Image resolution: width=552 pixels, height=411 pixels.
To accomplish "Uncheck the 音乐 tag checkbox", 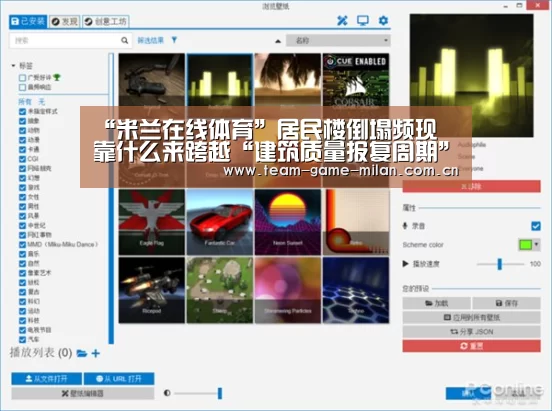I will (x=22, y=254).
